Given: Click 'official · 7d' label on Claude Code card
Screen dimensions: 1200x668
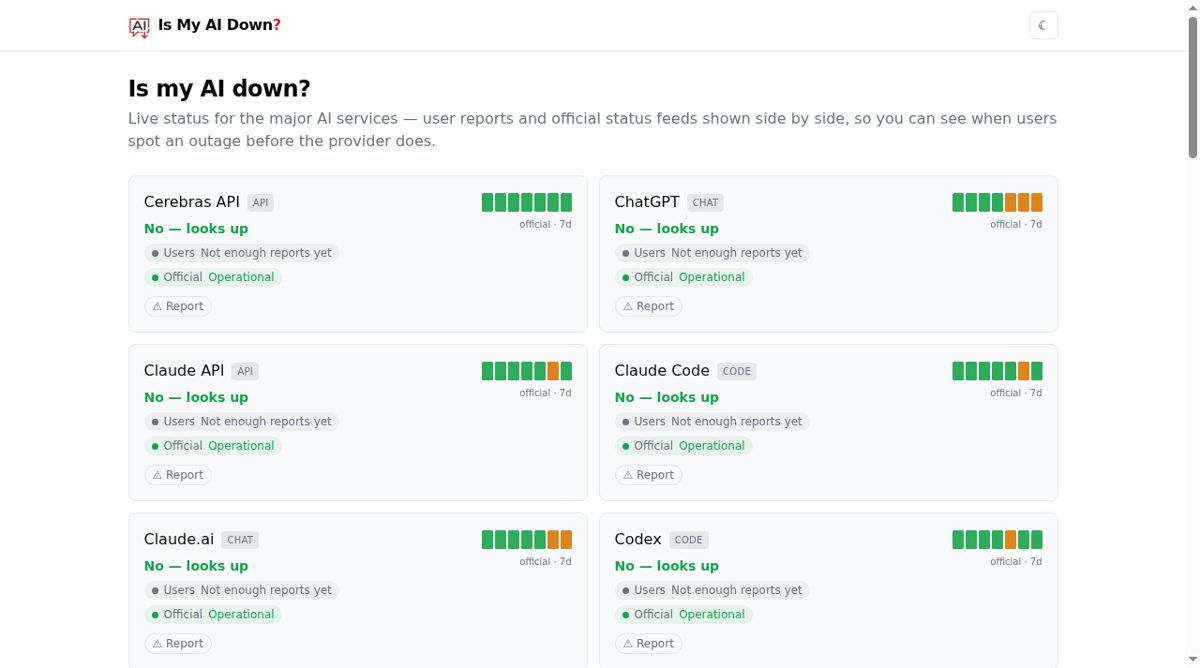Looking at the screenshot, I should 1016,393.
